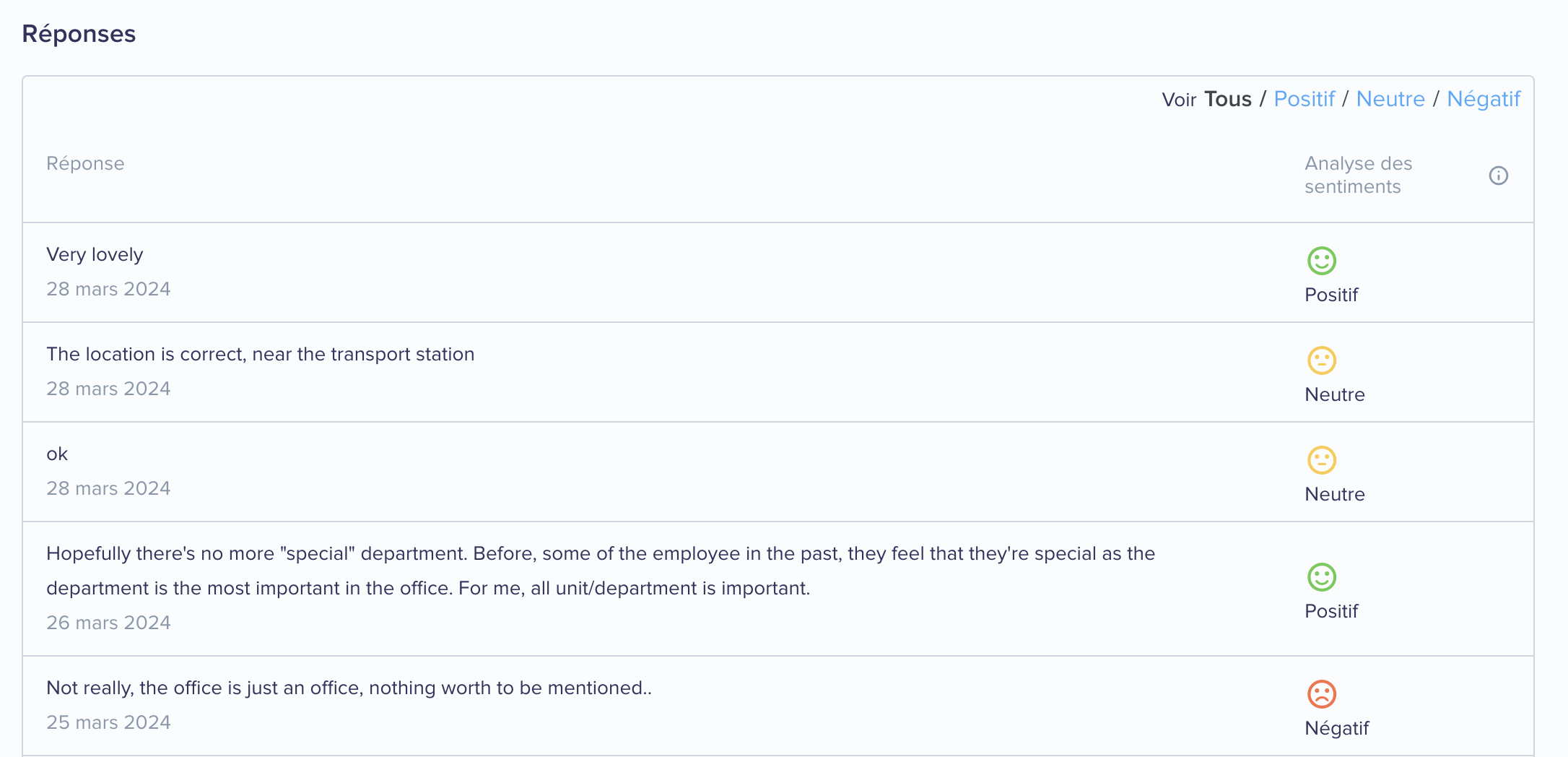Image resolution: width=1568 pixels, height=757 pixels.
Task: Click red sad face for 'Not really' response
Action: point(1322,694)
